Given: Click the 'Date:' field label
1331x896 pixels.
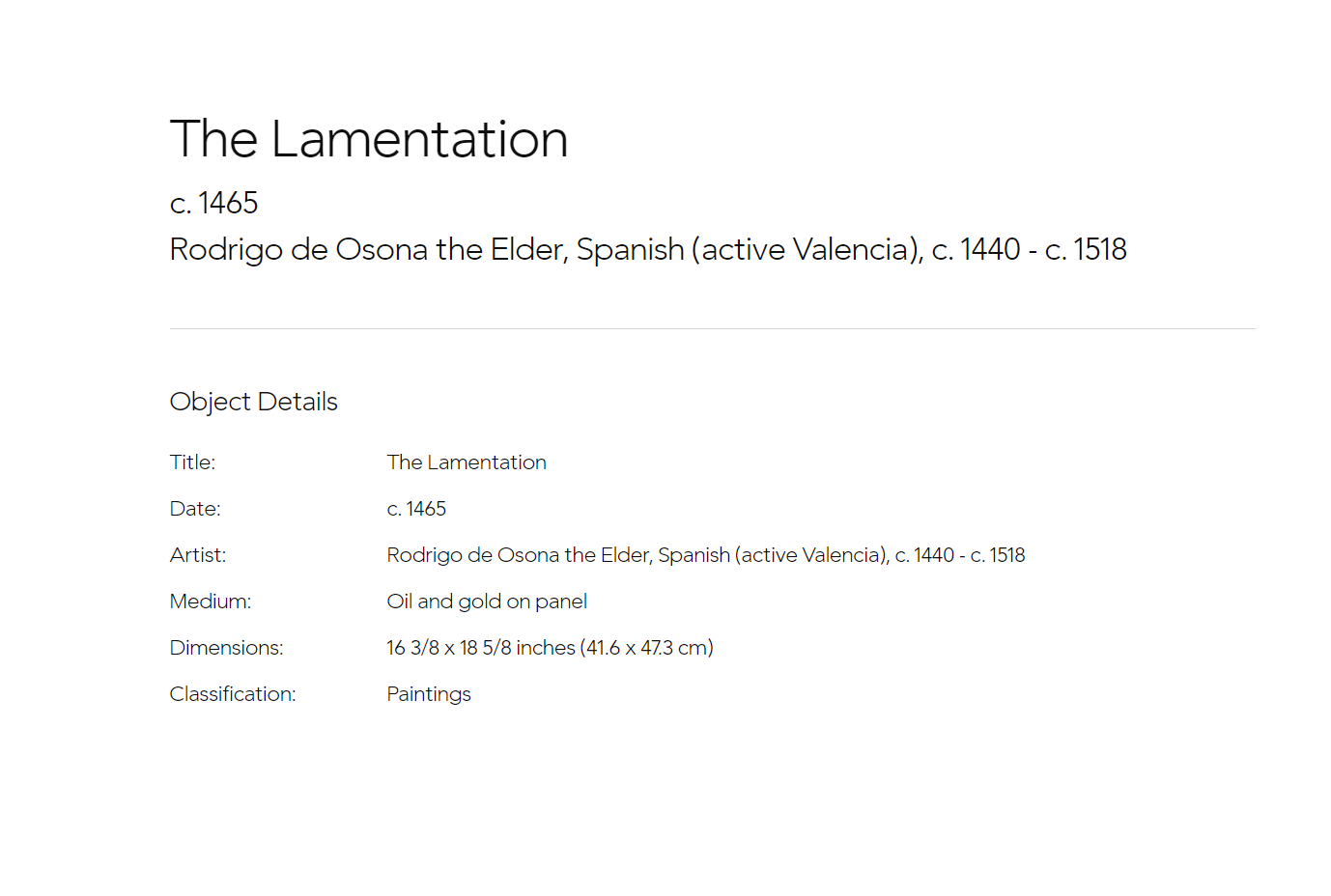Looking at the screenshot, I should [195, 509].
